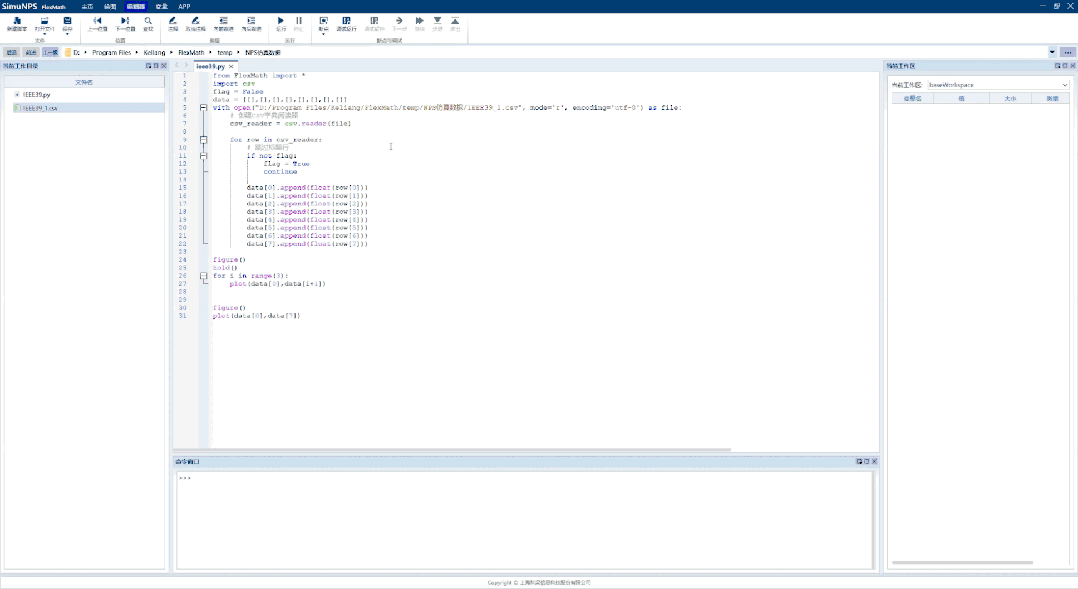Click the Run (运行) play icon

coord(281,21)
